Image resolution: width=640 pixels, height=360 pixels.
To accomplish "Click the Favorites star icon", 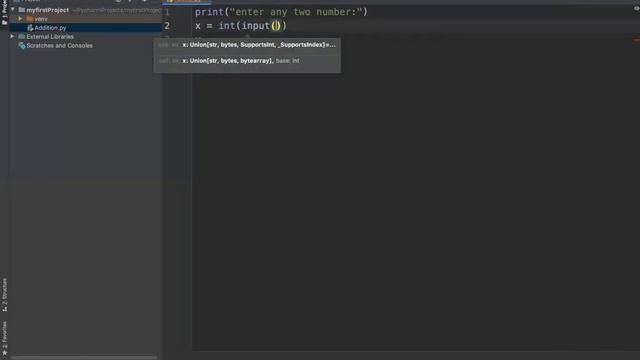I will [x=4, y=353].
